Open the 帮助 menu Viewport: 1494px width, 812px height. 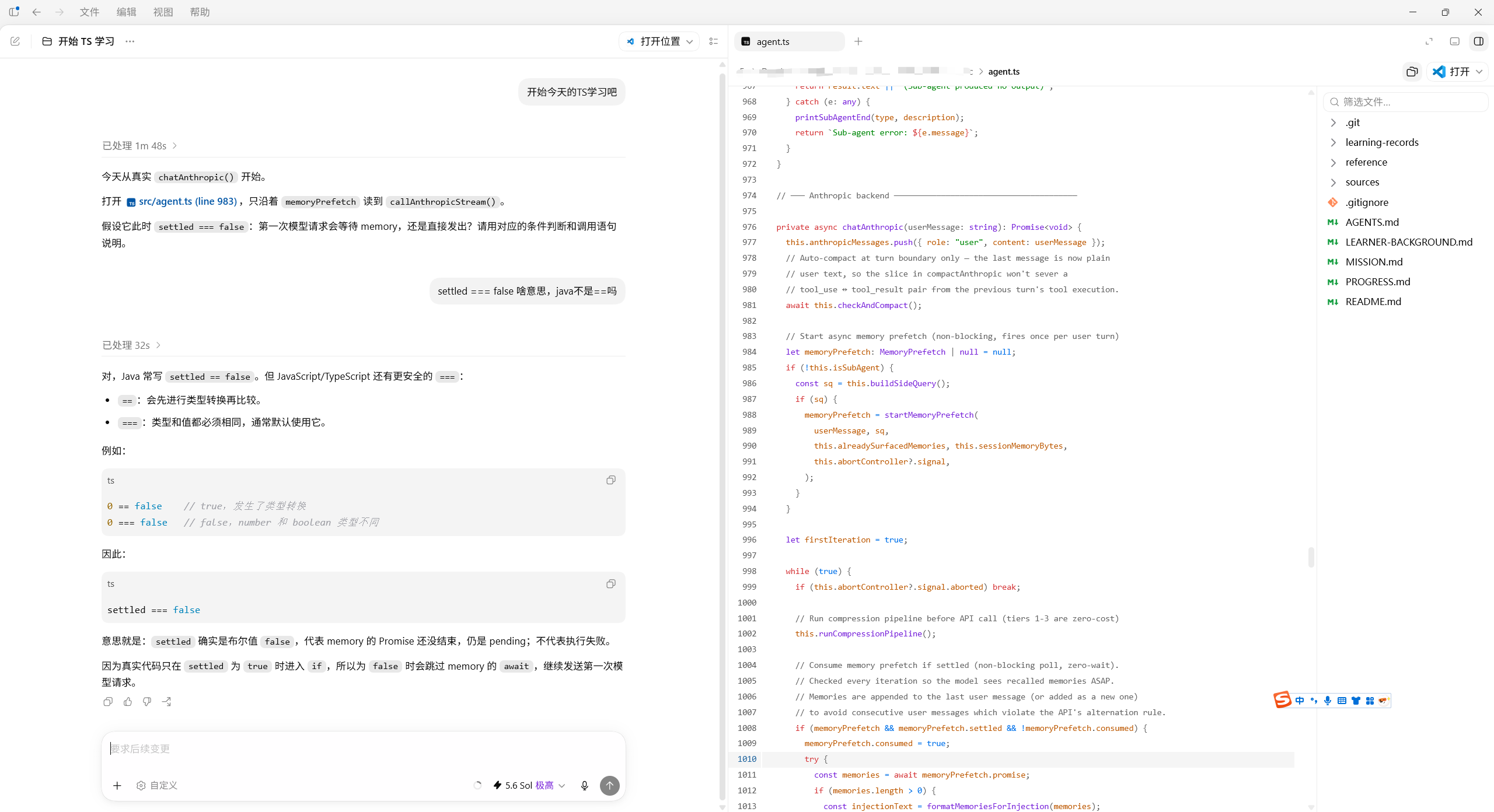point(200,12)
